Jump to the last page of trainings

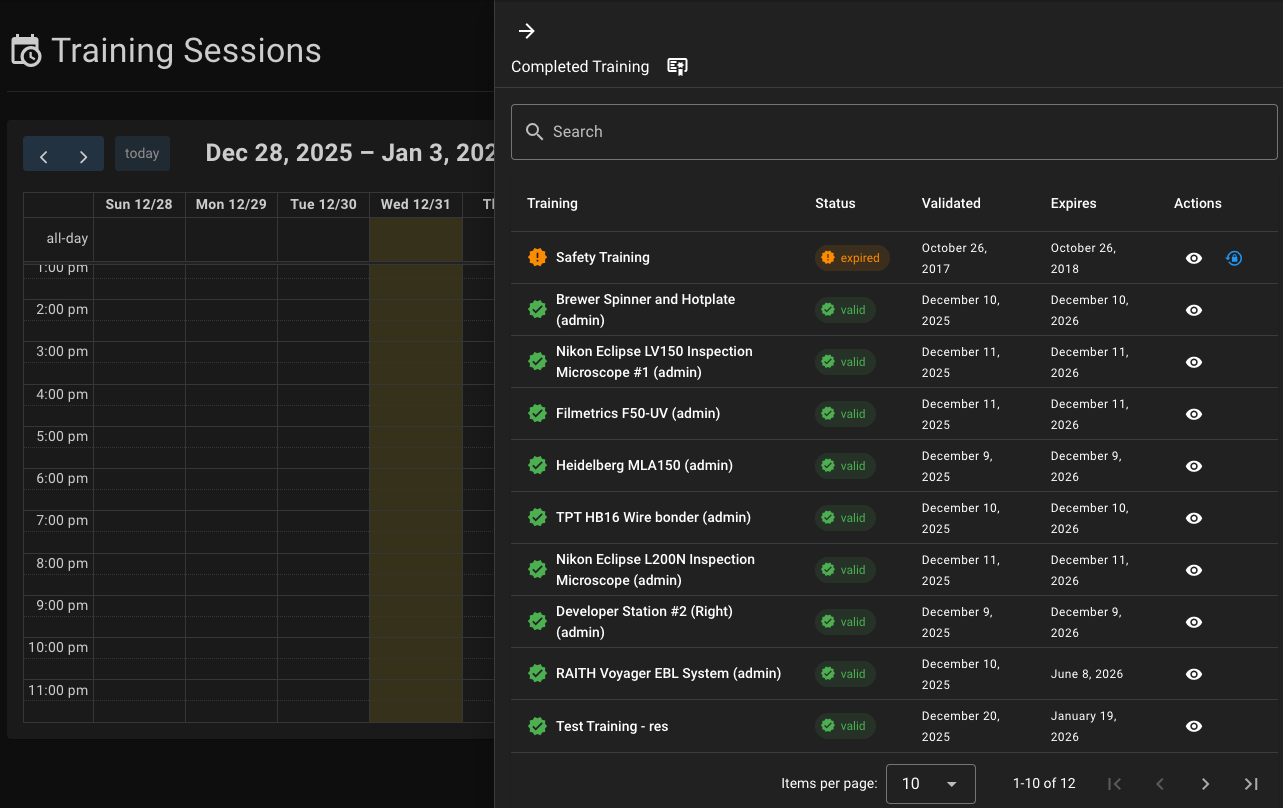click(1250, 784)
